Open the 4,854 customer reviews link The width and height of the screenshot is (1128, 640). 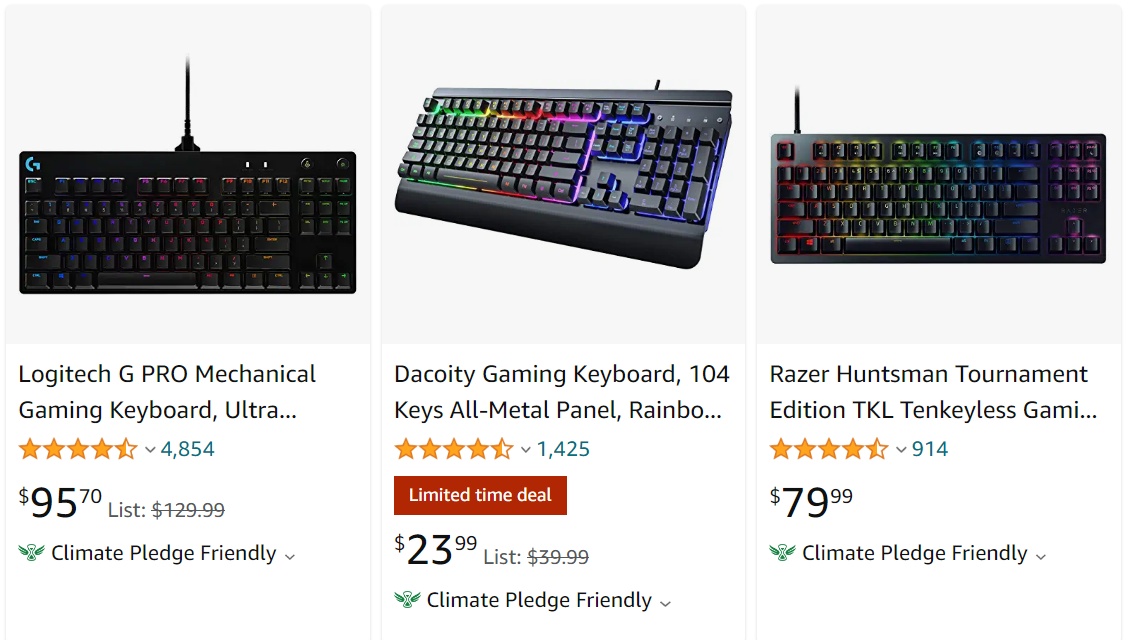(x=188, y=449)
